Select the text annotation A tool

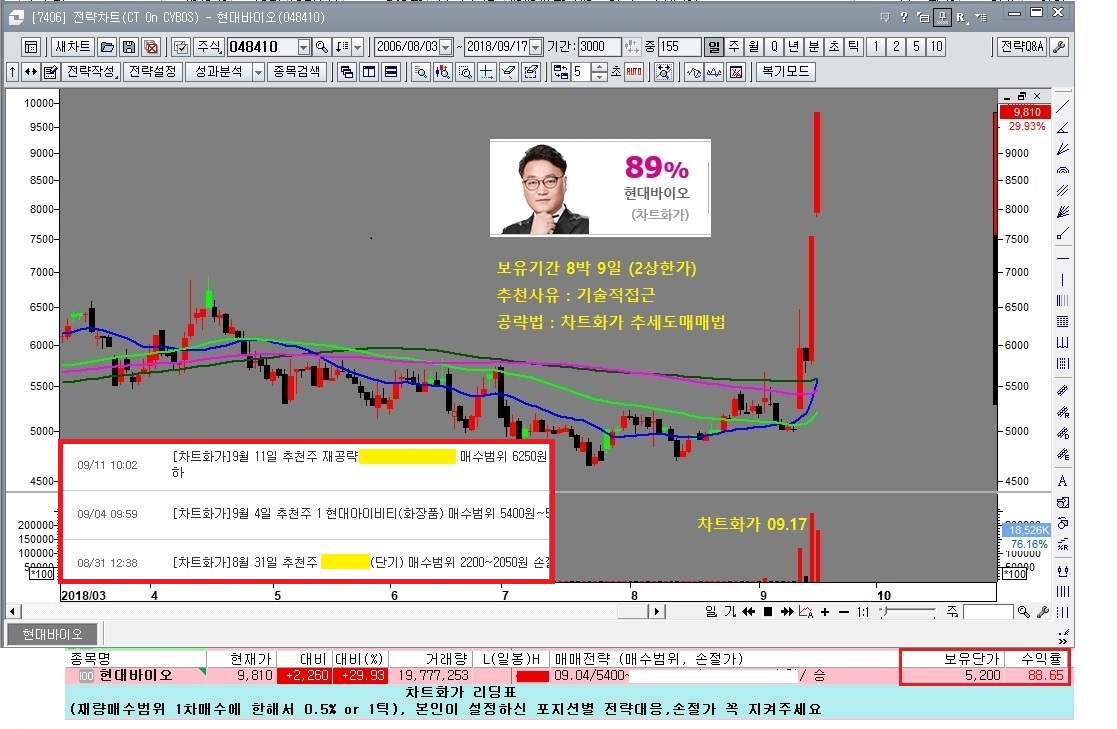[x=1062, y=481]
